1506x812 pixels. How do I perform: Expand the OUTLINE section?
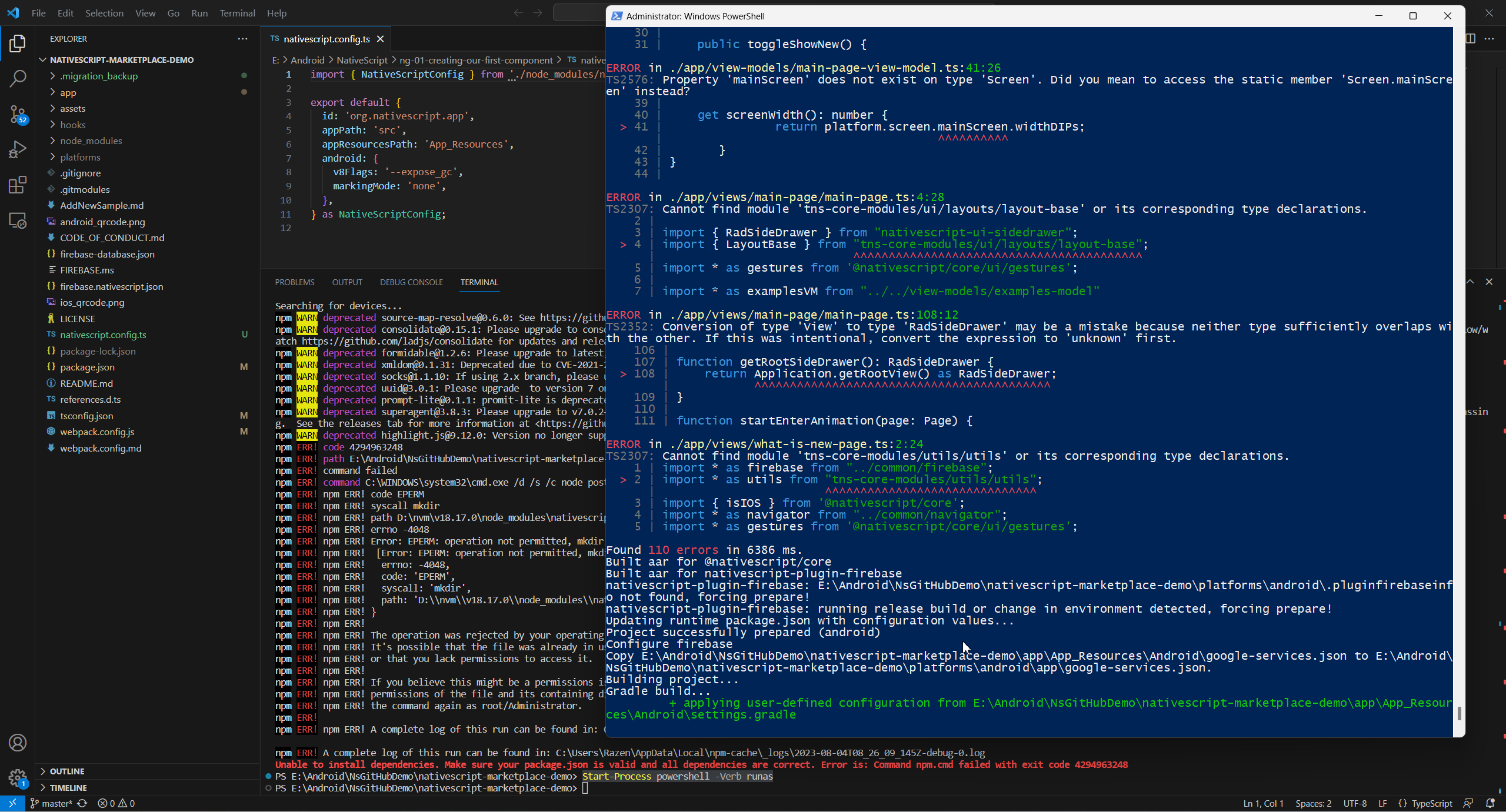[66, 771]
